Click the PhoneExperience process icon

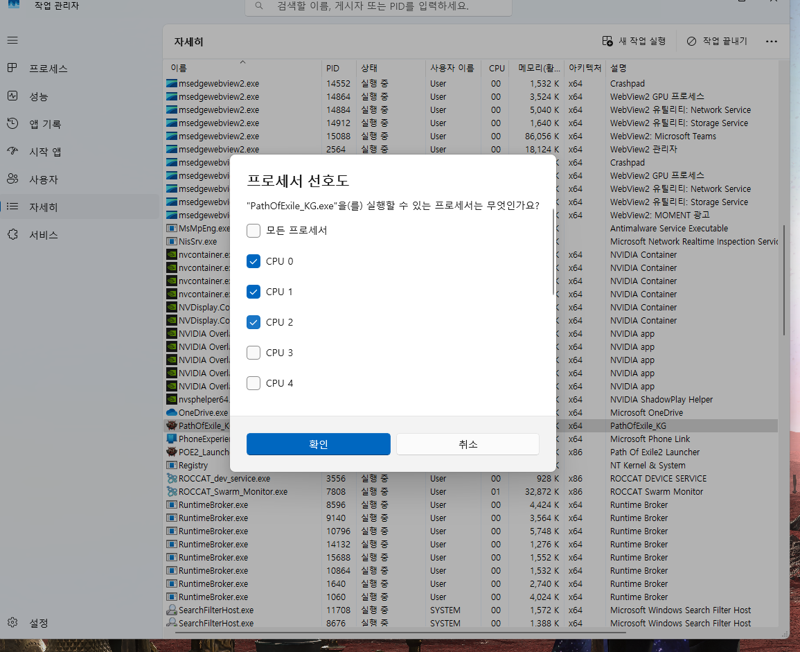pos(171,439)
